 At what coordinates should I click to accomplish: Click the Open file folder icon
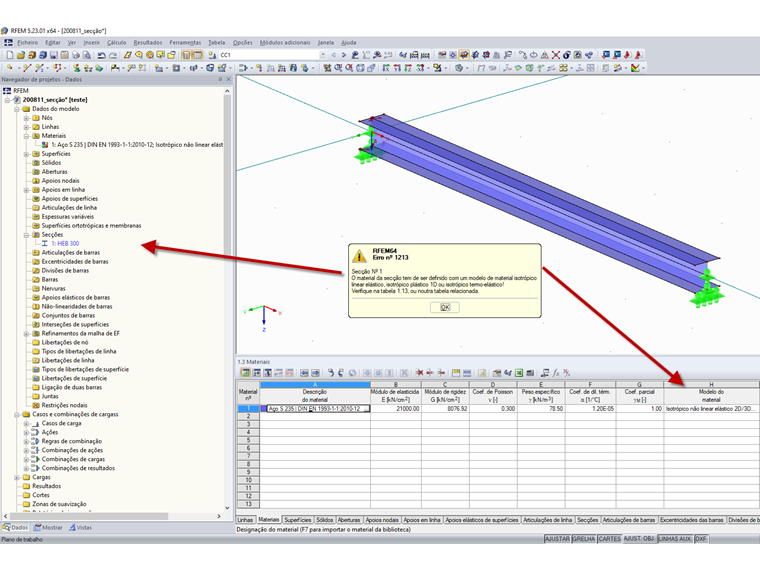tap(21, 55)
